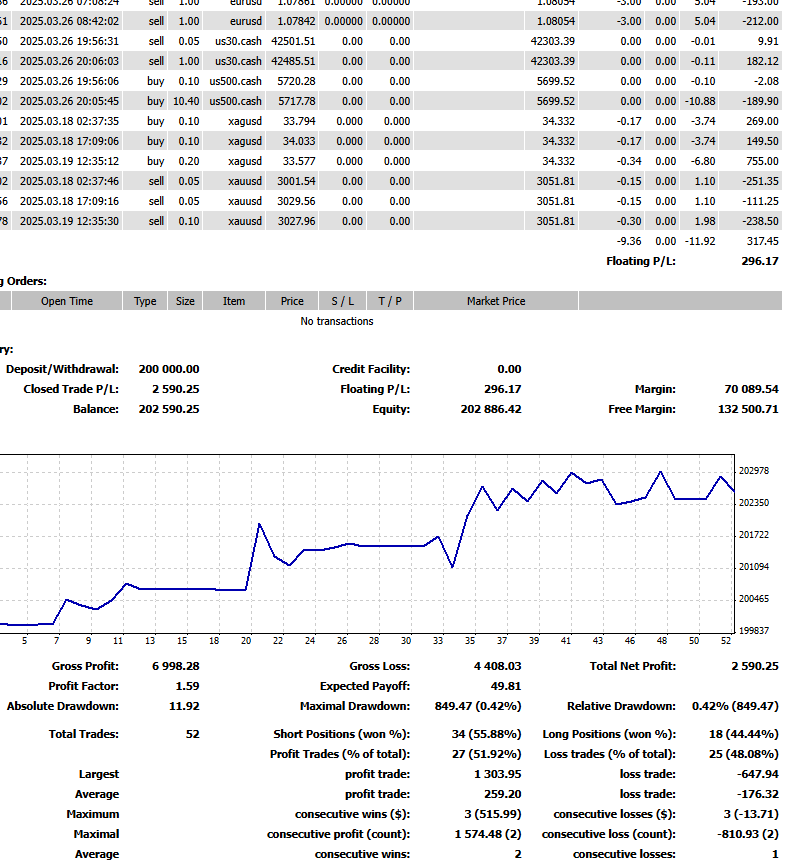The width and height of the screenshot is (801, 862).
Task: Click the Type column header
Action: tap(146, 301)
